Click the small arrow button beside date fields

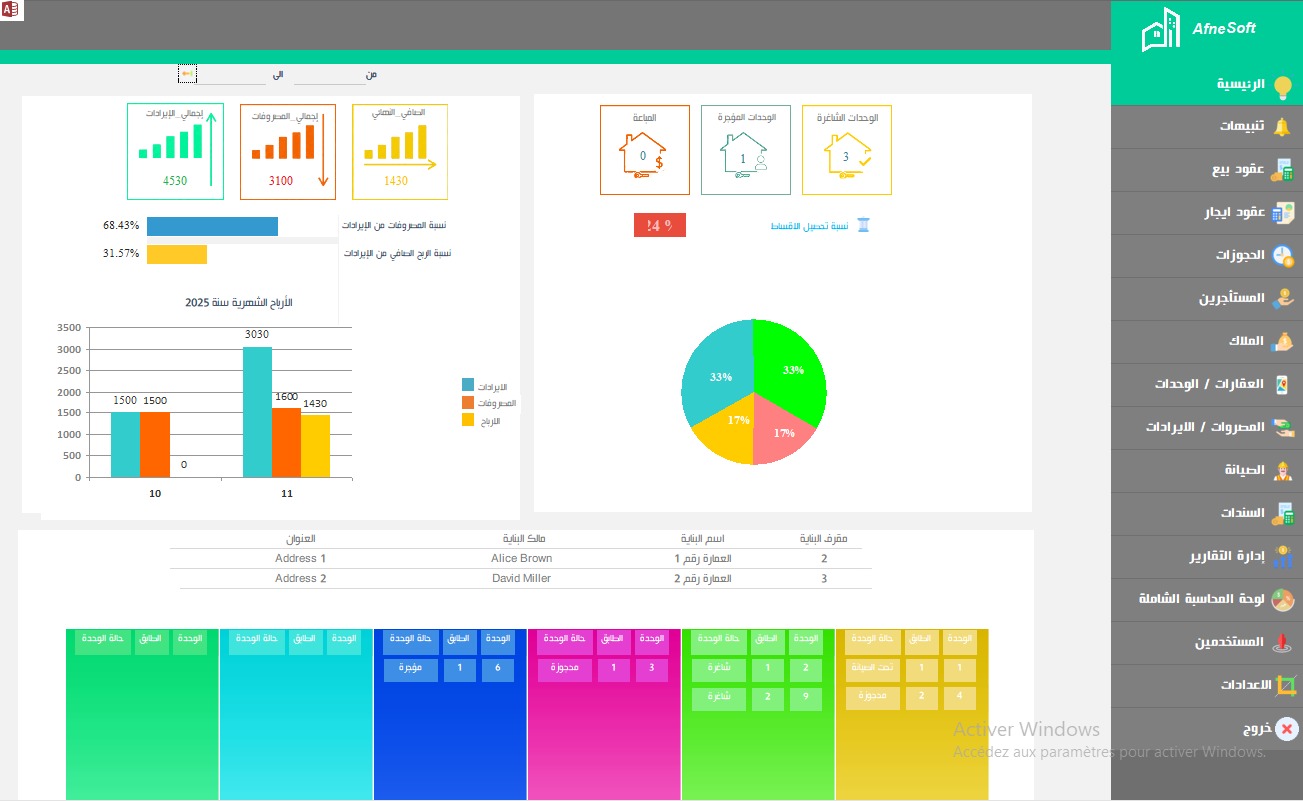[187, 74]
